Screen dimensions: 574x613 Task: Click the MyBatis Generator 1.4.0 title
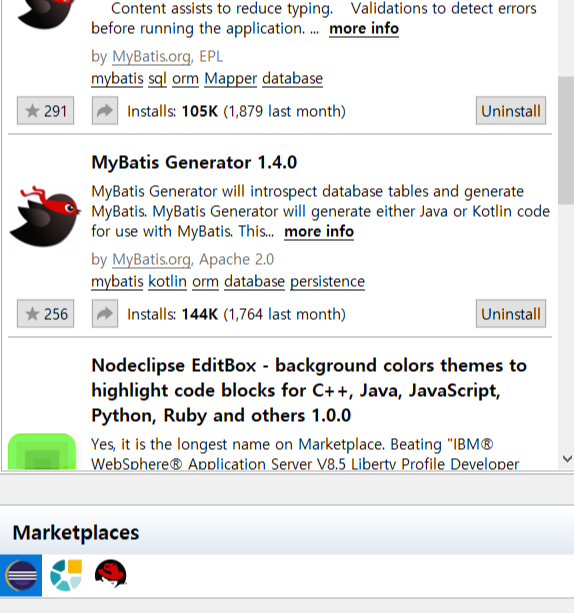[194, 162]
